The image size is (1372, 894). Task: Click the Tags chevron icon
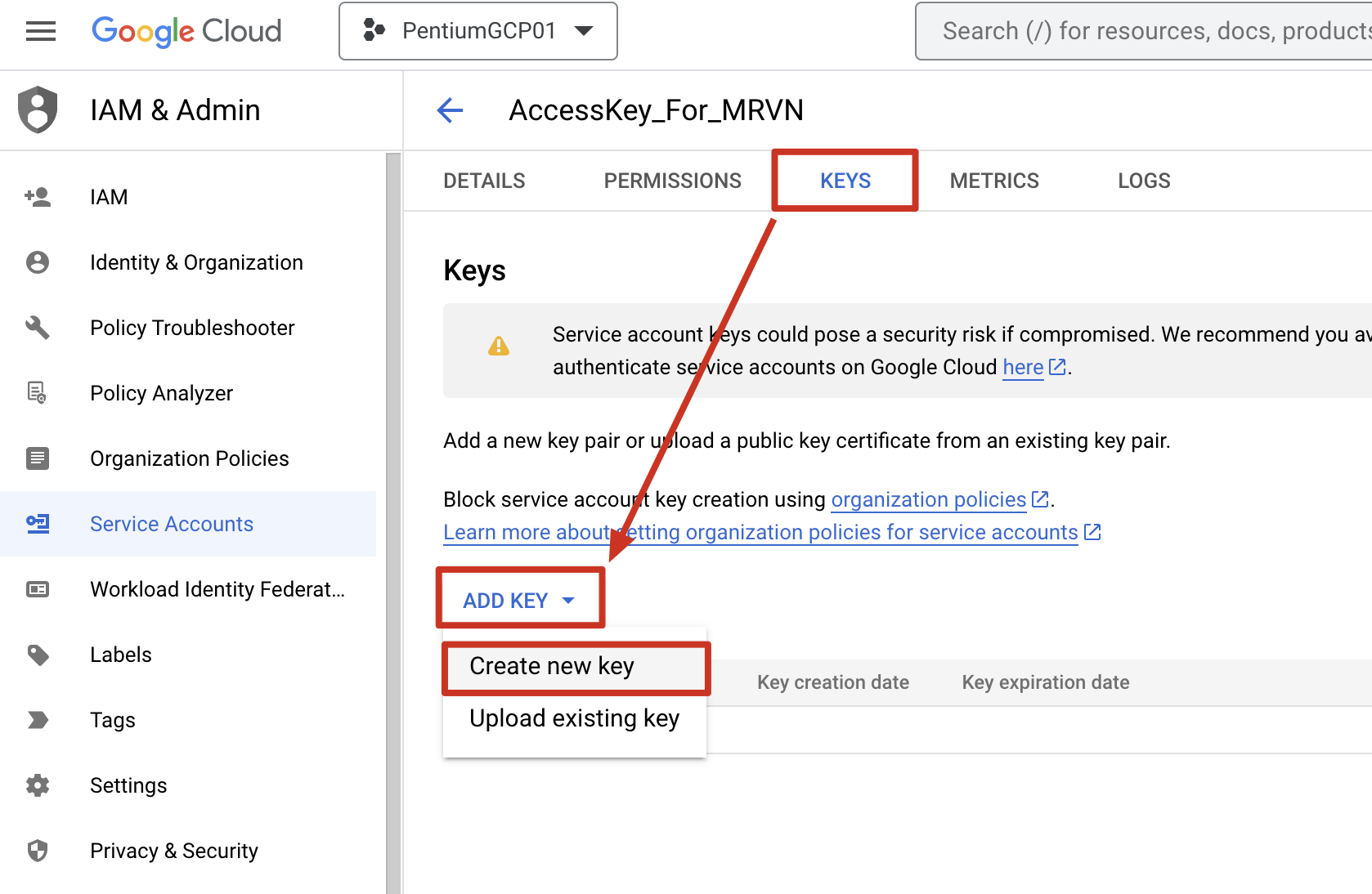click(x=38, y=720)
